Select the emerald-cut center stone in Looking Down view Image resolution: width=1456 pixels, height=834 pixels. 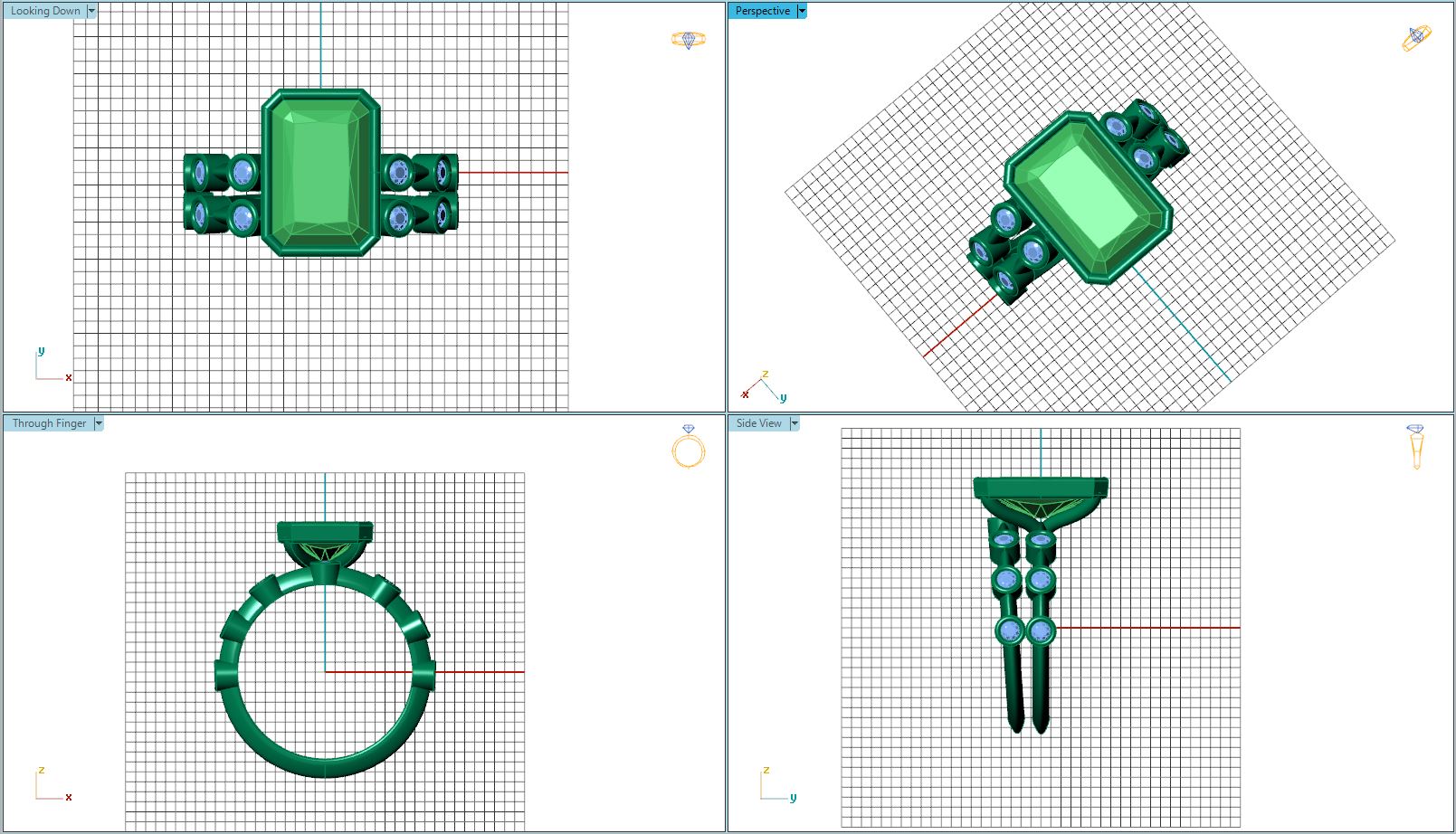[320, 172]
